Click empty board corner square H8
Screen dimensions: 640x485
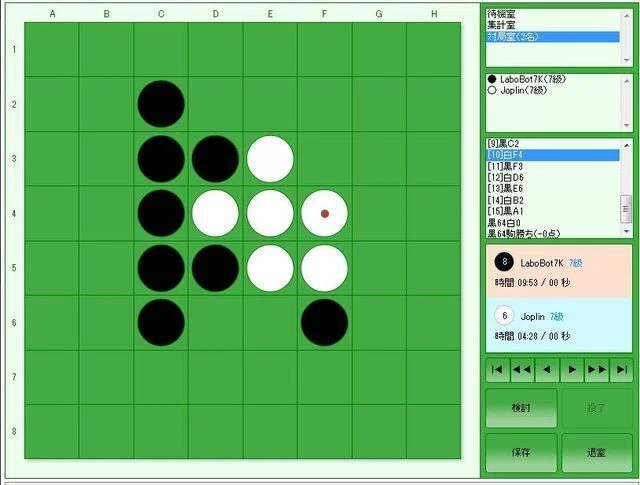pyautogui.click(x=434, y=432)
